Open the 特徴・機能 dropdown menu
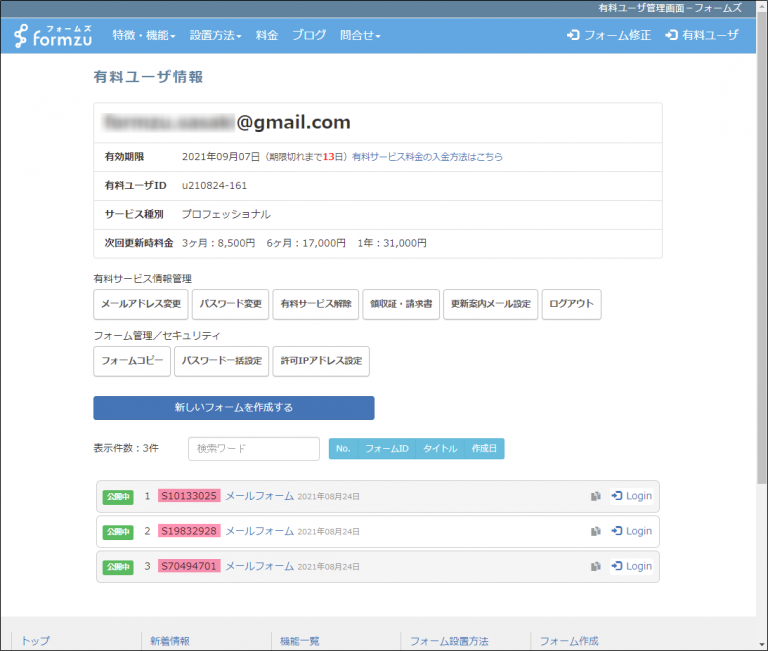The height and width of the screenshot is (651, 768). click(x=144, y=35)
